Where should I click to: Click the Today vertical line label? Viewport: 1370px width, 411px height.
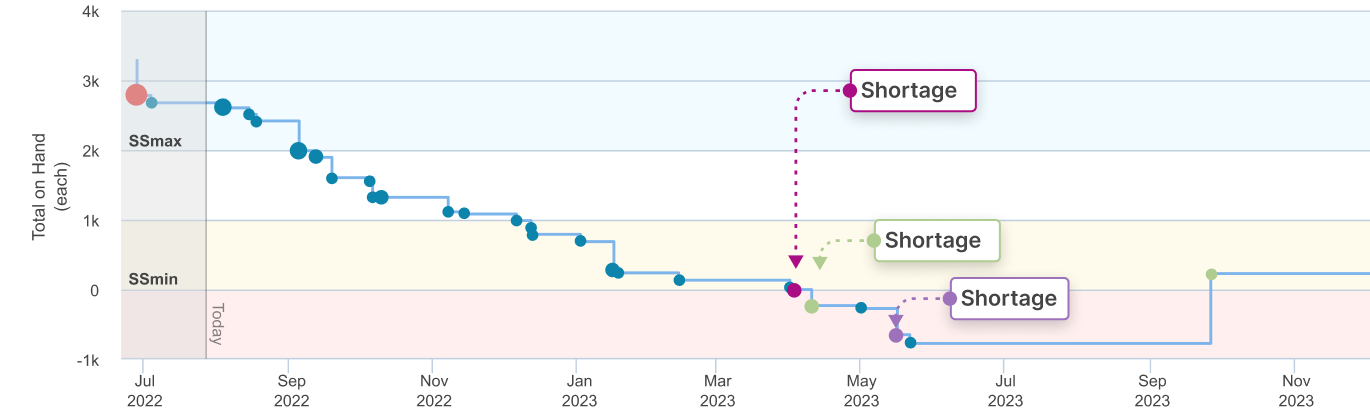tap(217, 323)
